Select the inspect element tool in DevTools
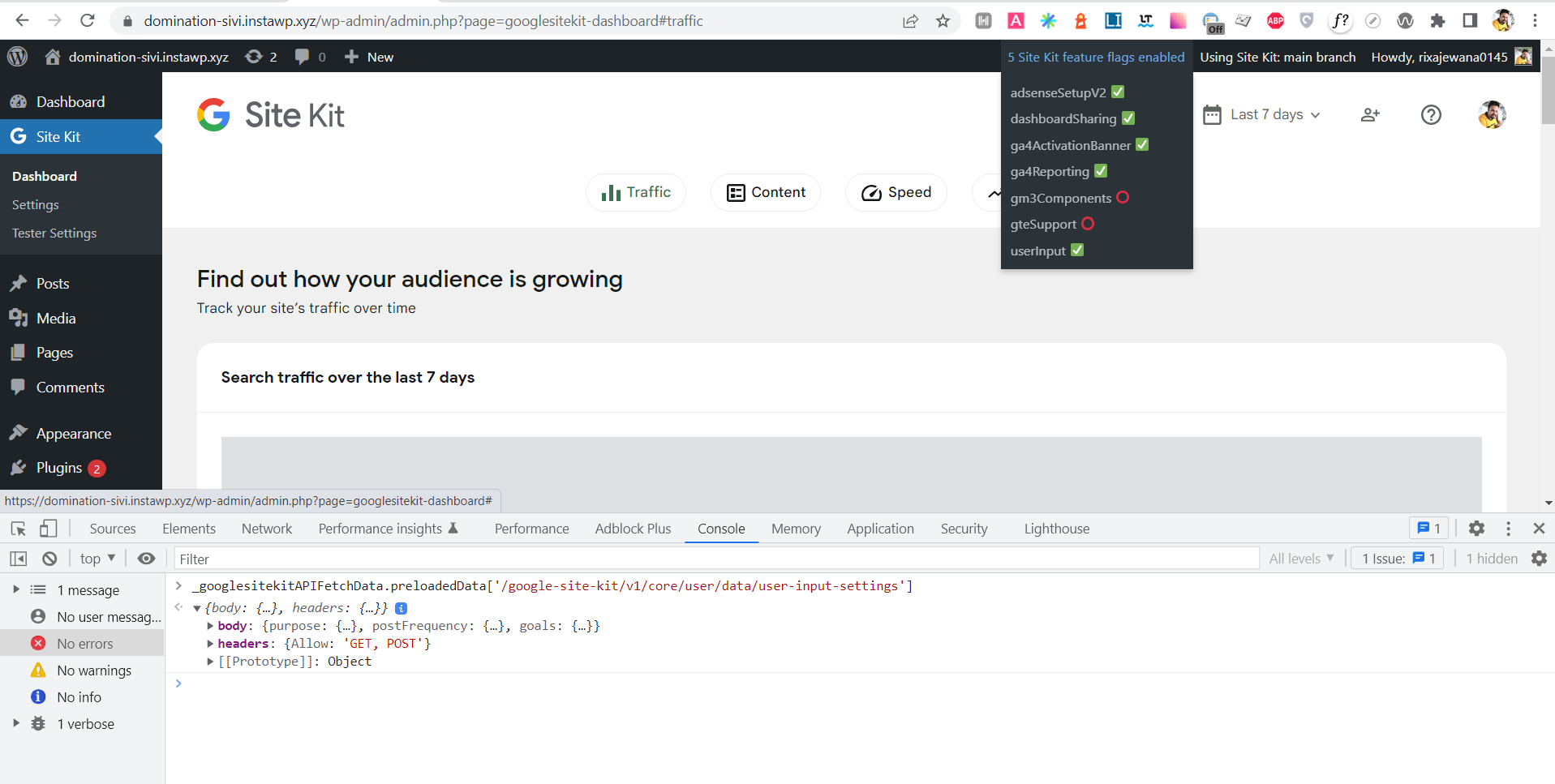Viewport: 1555px width, 784px height. click(x=17, y=528)
